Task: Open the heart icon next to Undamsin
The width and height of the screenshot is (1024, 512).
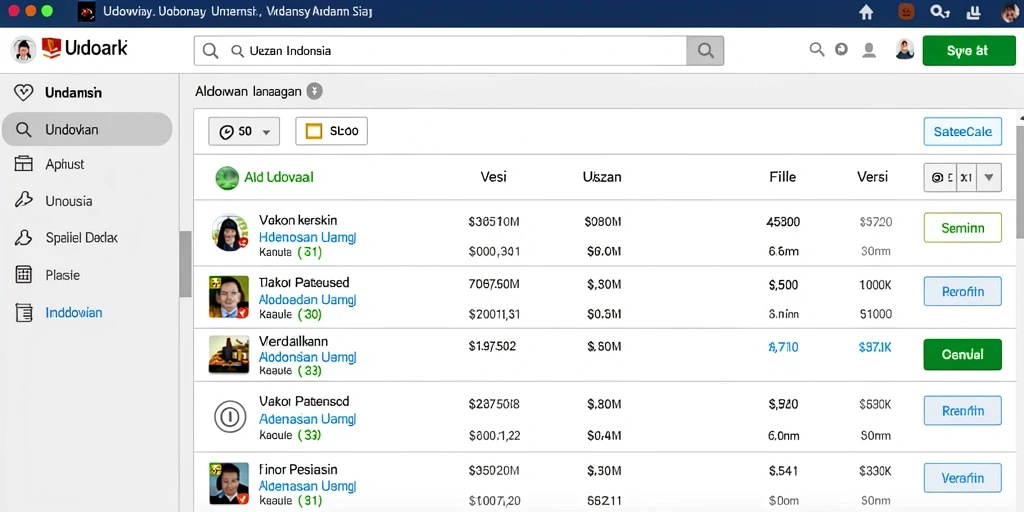Action: tap(23, 93)
